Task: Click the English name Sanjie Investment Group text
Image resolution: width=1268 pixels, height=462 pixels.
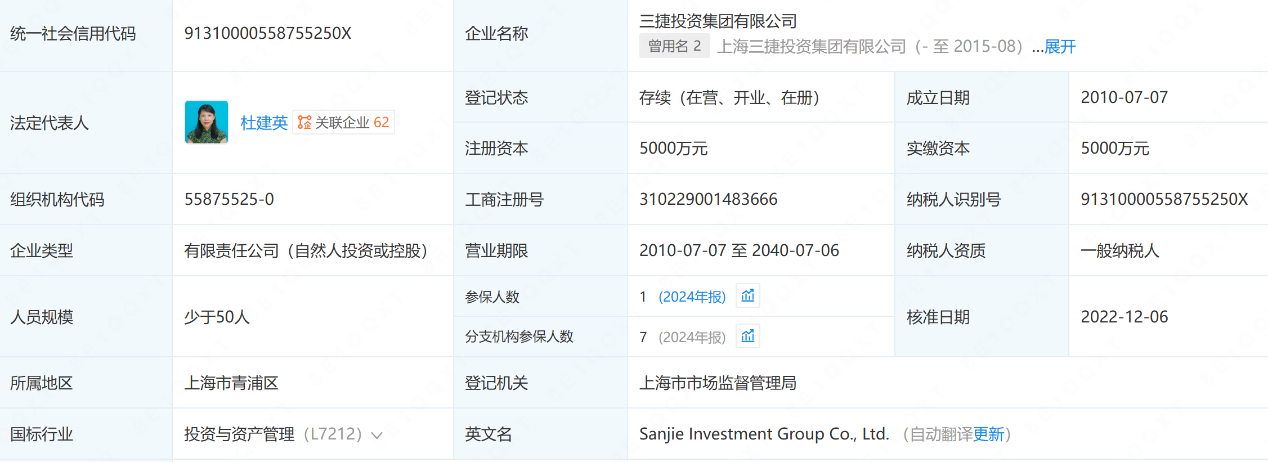Action: point(764,434)
